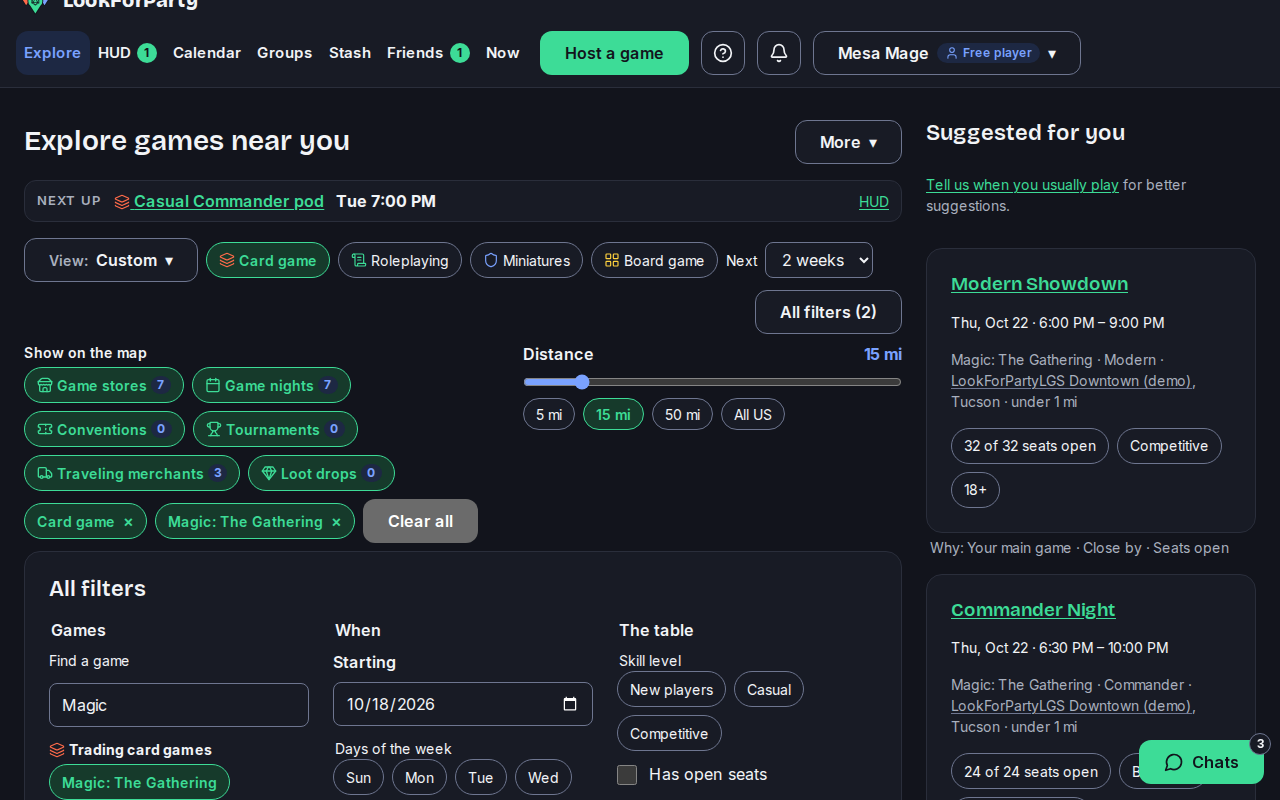Select the 50 mi distance preset

pyautogui.click(x=682, y=414)
